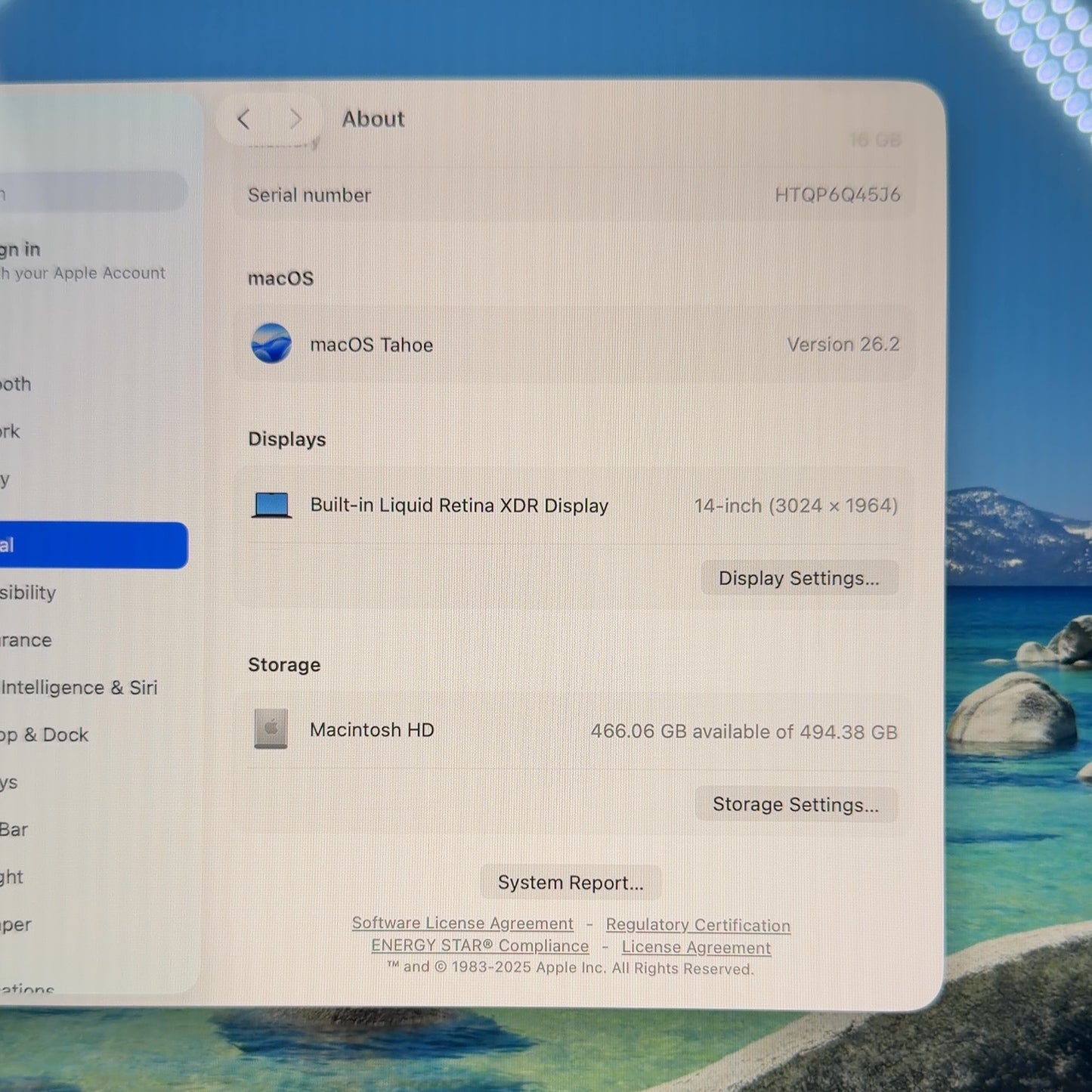Select the highlighted blue sidebar item
Screen dimensions: 1092x1092
pos(93,546)
